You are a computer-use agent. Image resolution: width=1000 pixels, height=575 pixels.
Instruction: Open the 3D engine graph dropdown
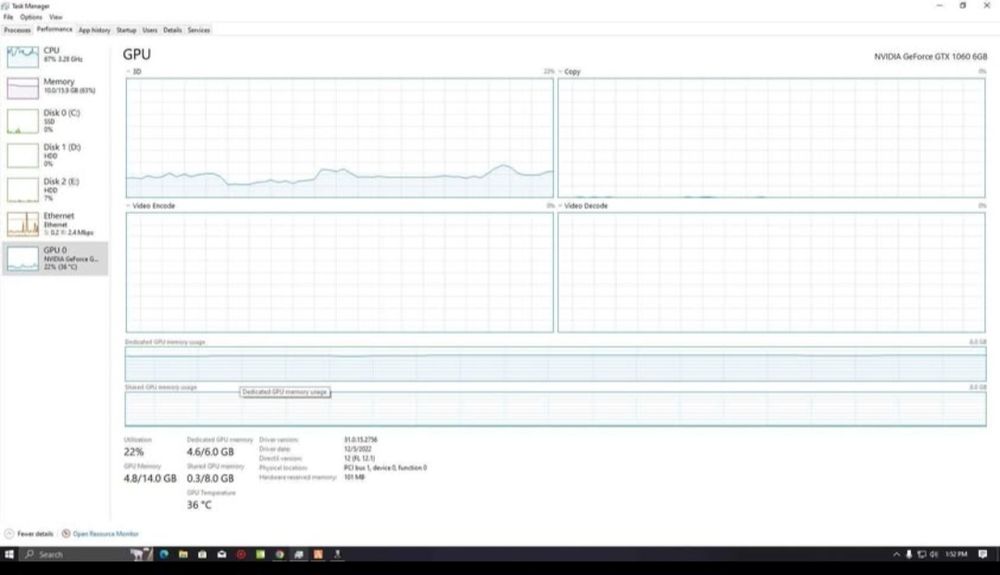click(x=134, y=71)
